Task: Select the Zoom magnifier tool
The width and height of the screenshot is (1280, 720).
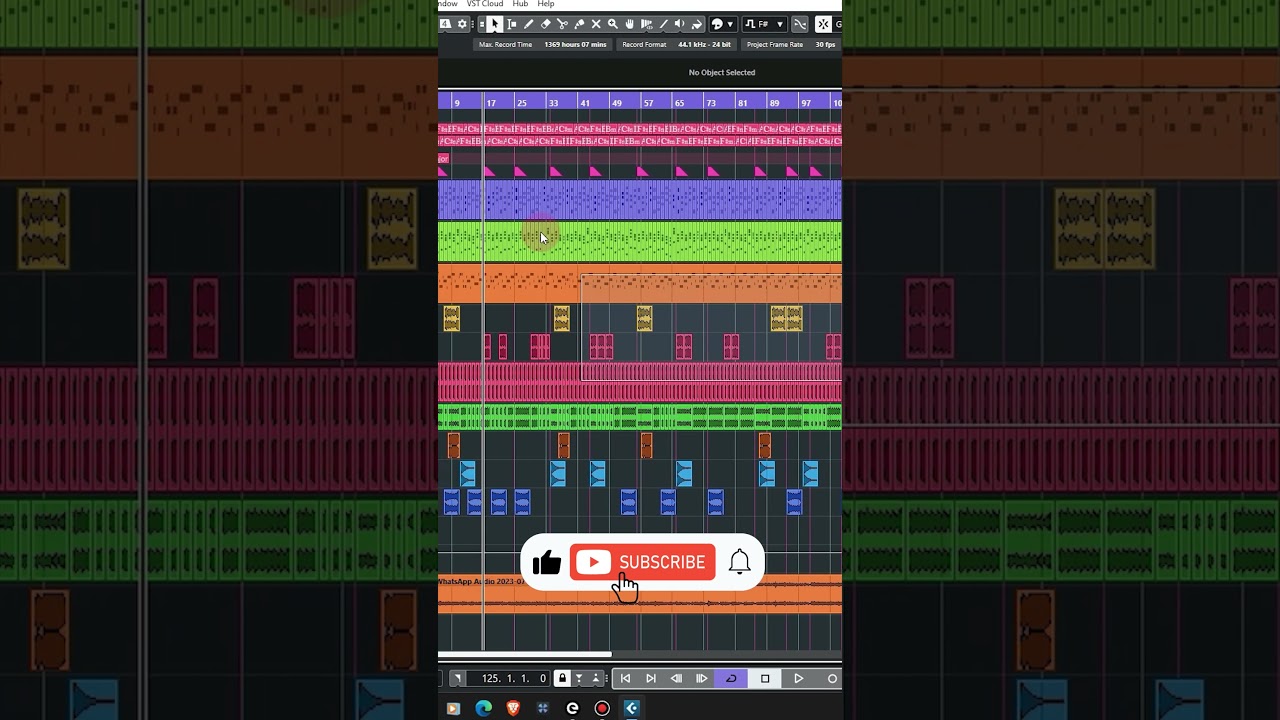Action: pos(613,24)
